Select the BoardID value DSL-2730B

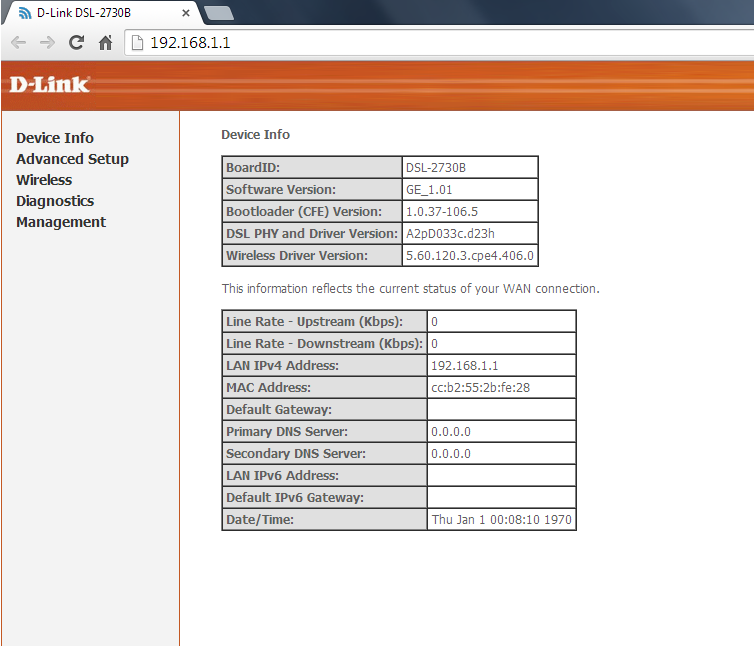tap(436, 168)
